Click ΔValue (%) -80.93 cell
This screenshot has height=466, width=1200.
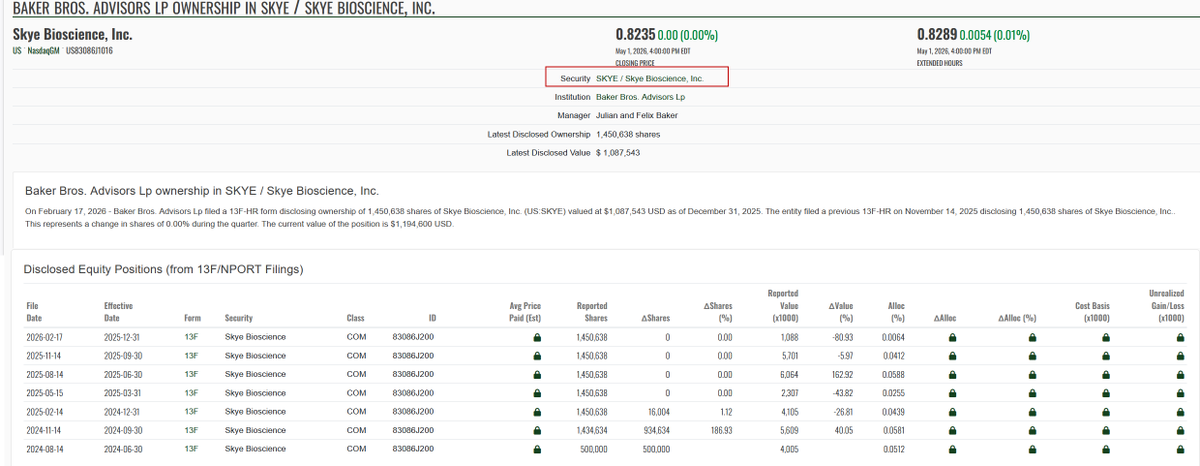[x=841, y=337]
